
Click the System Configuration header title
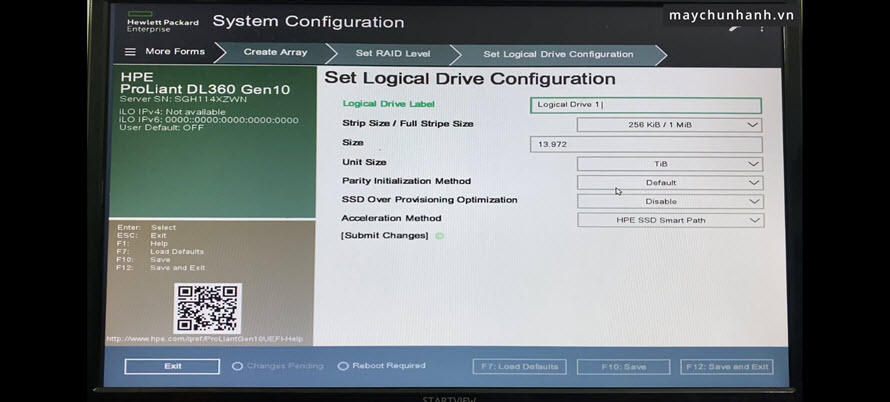308,22
